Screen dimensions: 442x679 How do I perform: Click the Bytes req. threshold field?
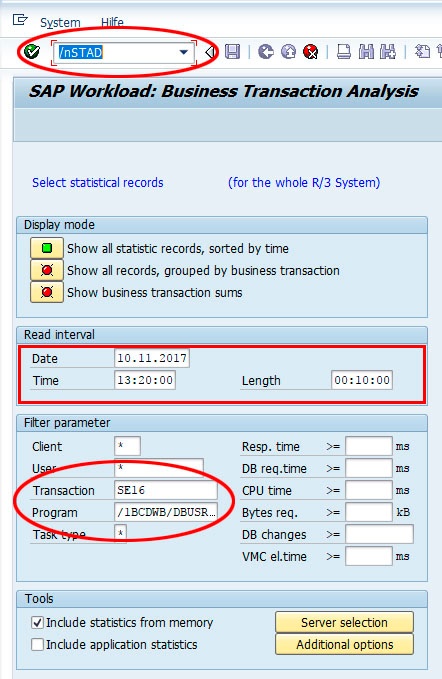tap(369, 512)
